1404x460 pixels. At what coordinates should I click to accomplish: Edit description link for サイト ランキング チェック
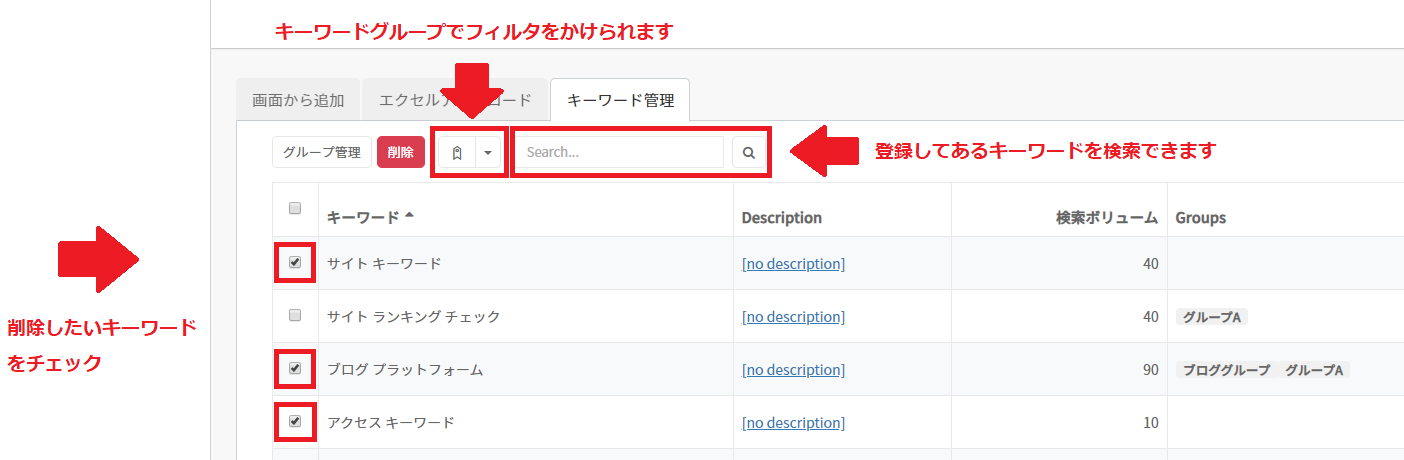tap(793, 317)
